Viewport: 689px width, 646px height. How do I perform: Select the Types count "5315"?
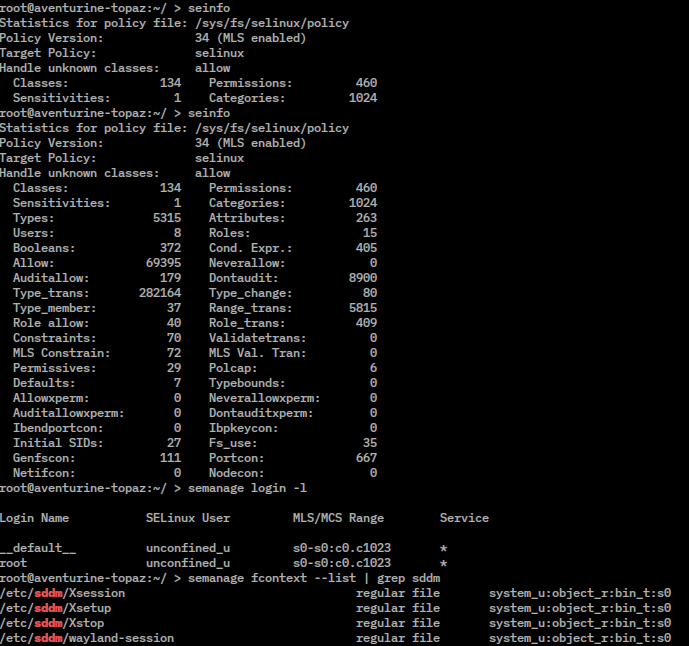pyautogui.click(x=167, y=218)
